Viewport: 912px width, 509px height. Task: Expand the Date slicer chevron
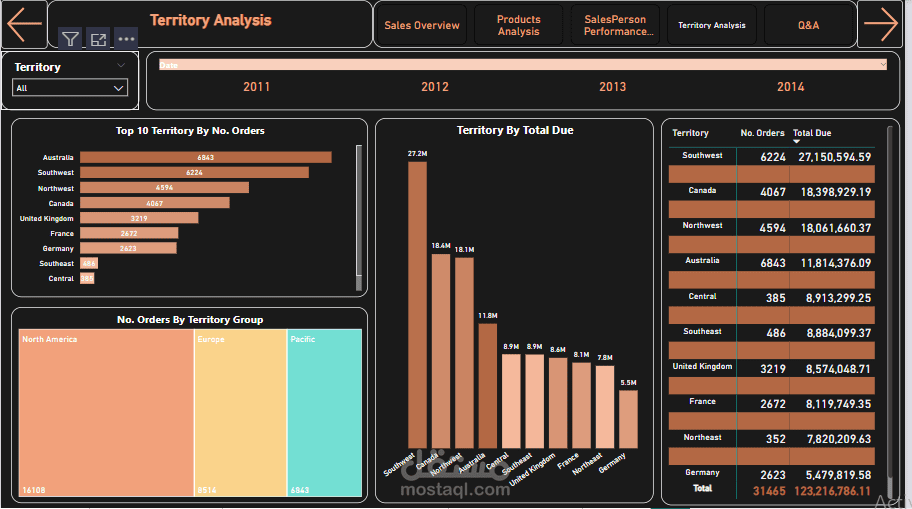click(x=883, y=65)
